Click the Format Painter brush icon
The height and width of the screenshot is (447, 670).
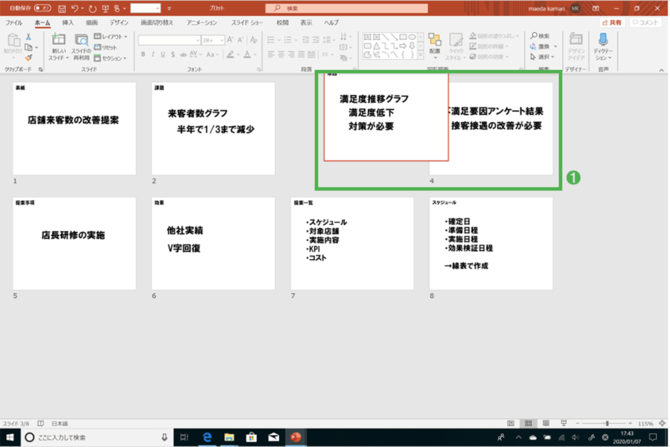[28, 57]
